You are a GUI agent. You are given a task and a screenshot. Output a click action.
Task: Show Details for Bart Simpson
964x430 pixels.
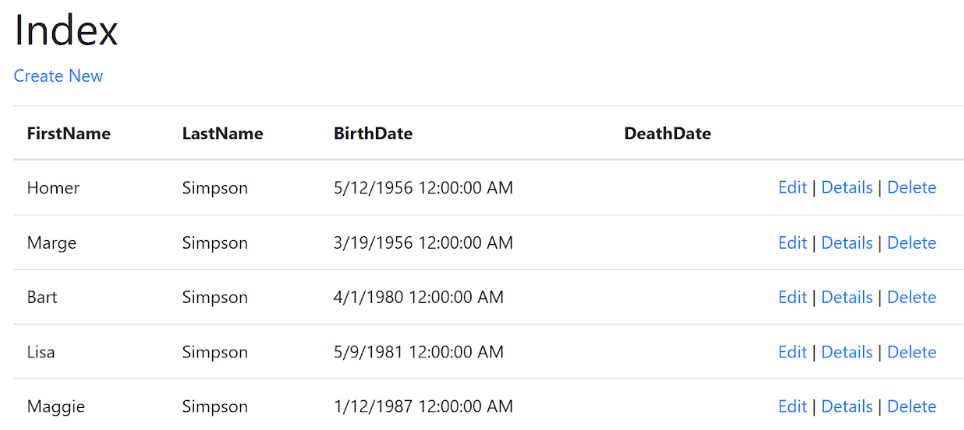click(846, 297)
